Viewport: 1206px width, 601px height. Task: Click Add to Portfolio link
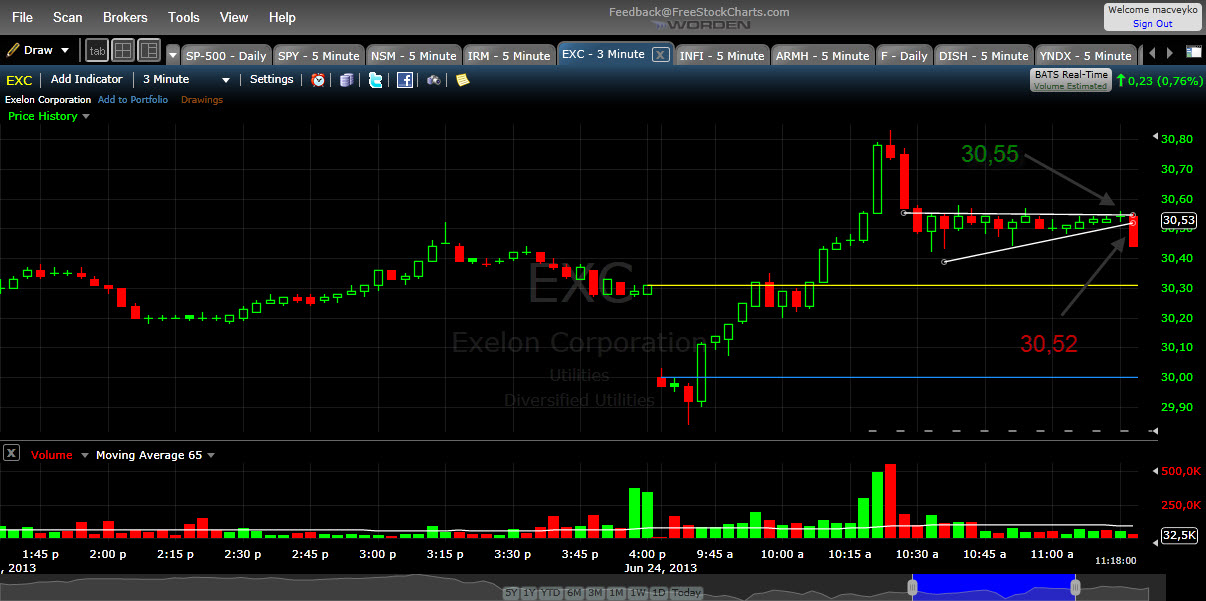click(133, 100)
